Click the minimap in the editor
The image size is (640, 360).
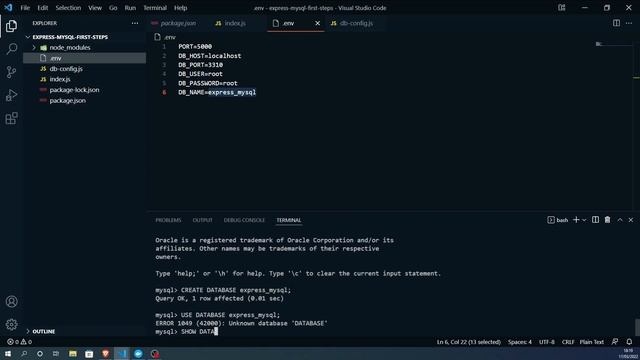pyautogui.click(x=614, y=44)
